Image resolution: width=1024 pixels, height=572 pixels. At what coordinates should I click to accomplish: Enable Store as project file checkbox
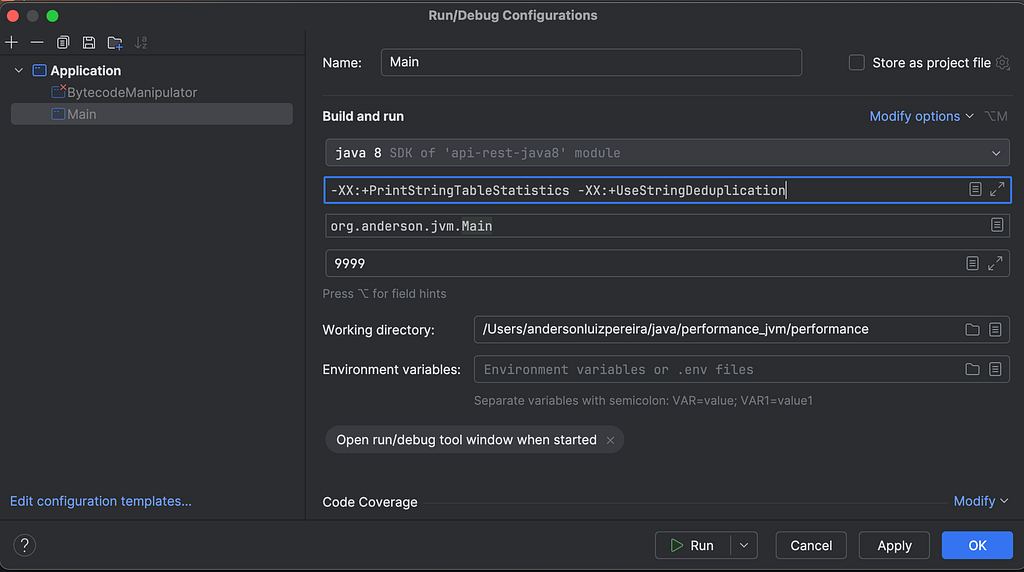856,63
